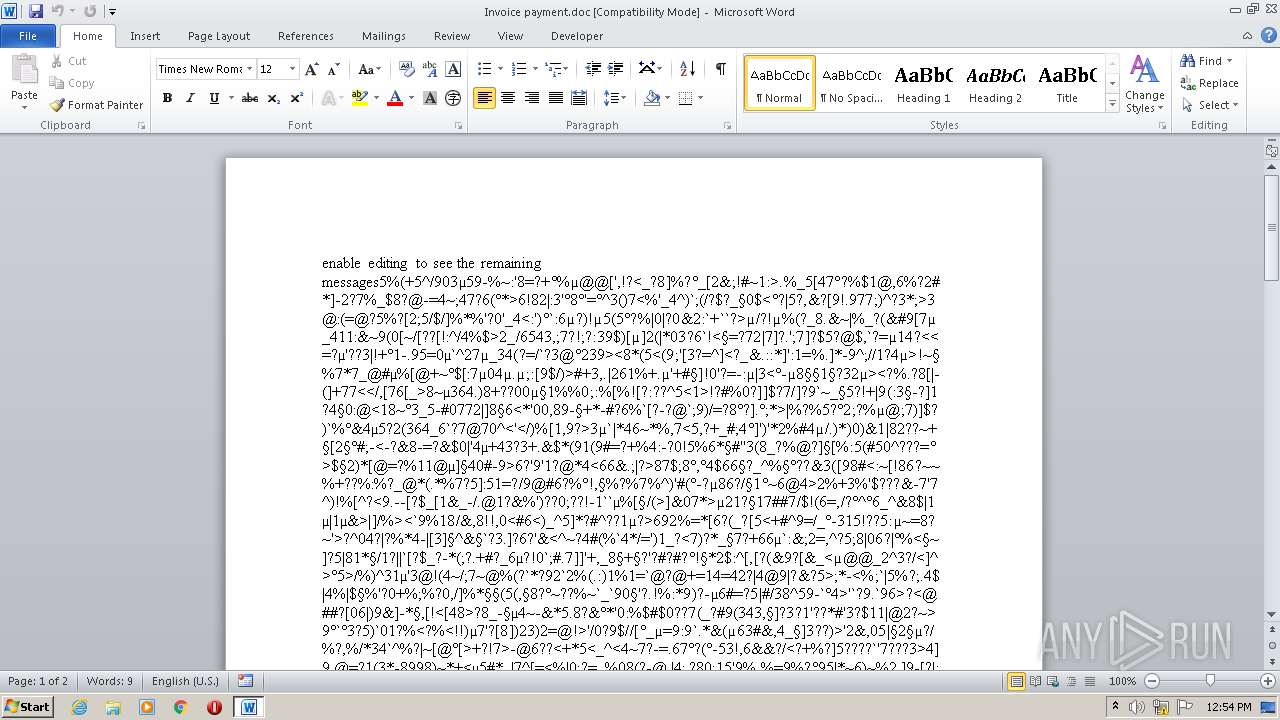Click the Shrink Font icon
Screen dimensions: 1280x720
(333, 69)
